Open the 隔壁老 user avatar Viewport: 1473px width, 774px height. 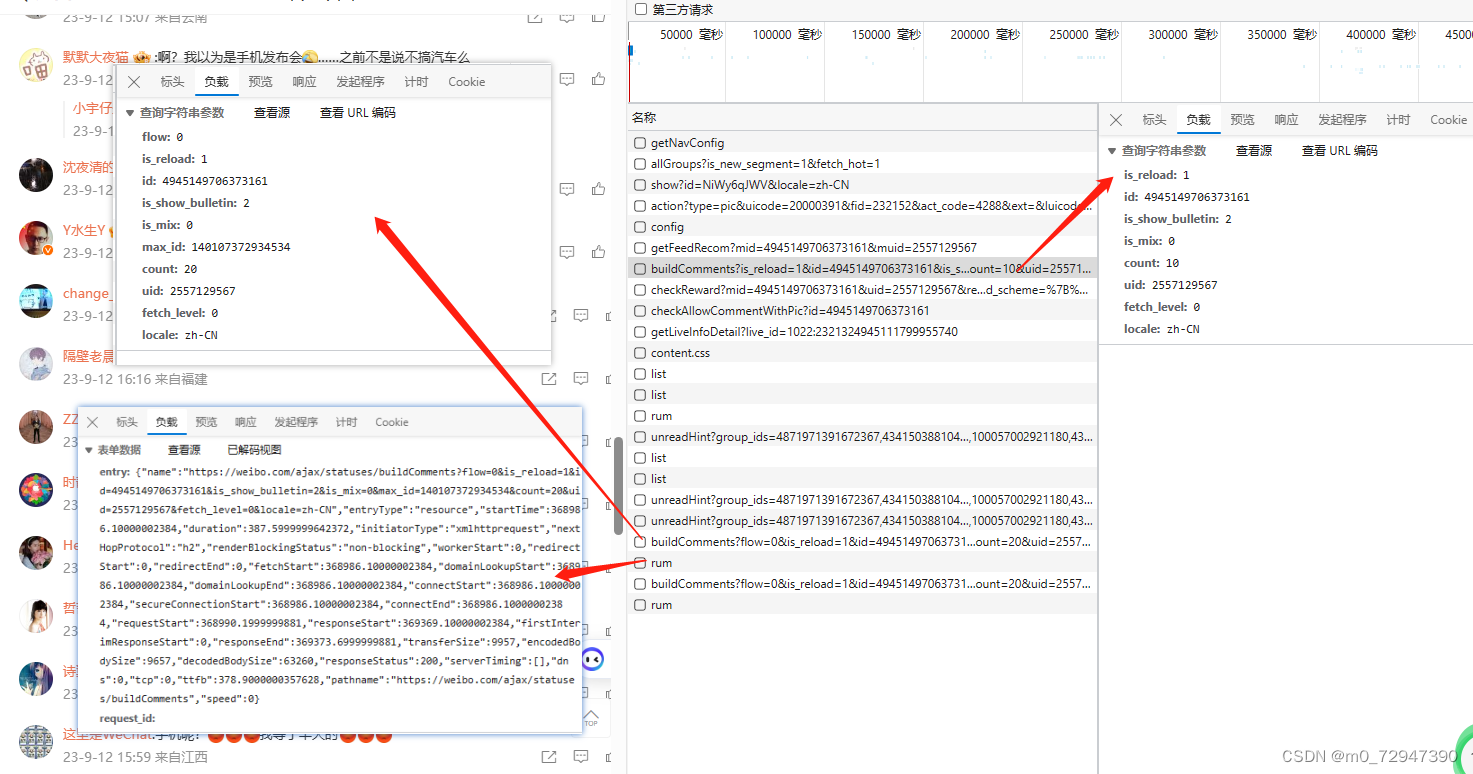pos(36,364)
